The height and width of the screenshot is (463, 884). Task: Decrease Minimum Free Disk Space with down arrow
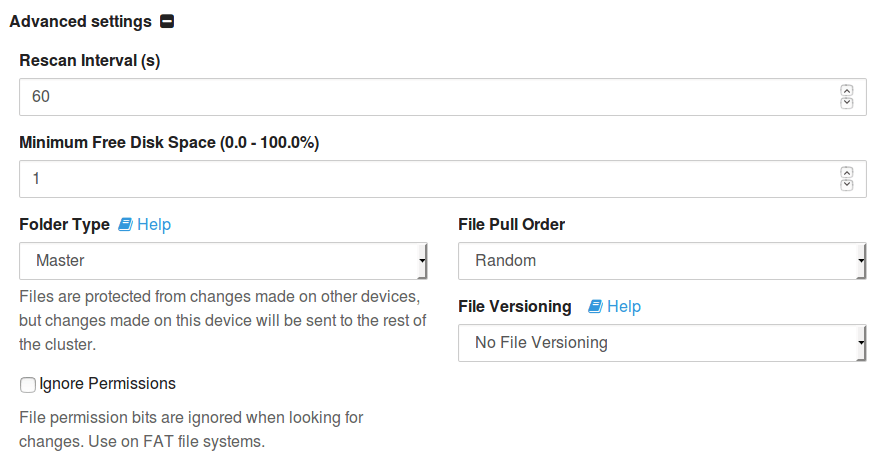coord(847,185)
